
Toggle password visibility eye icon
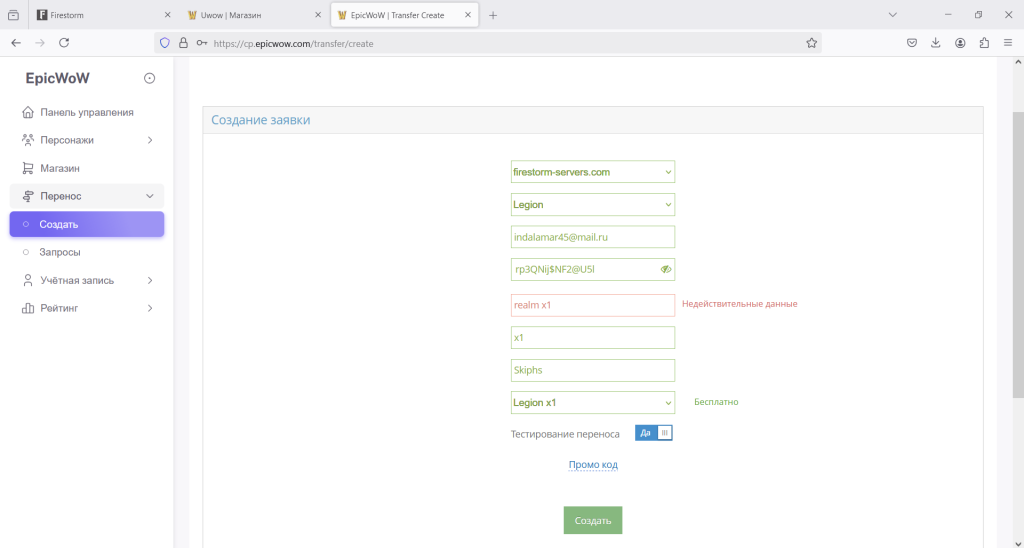coord(666,269)
